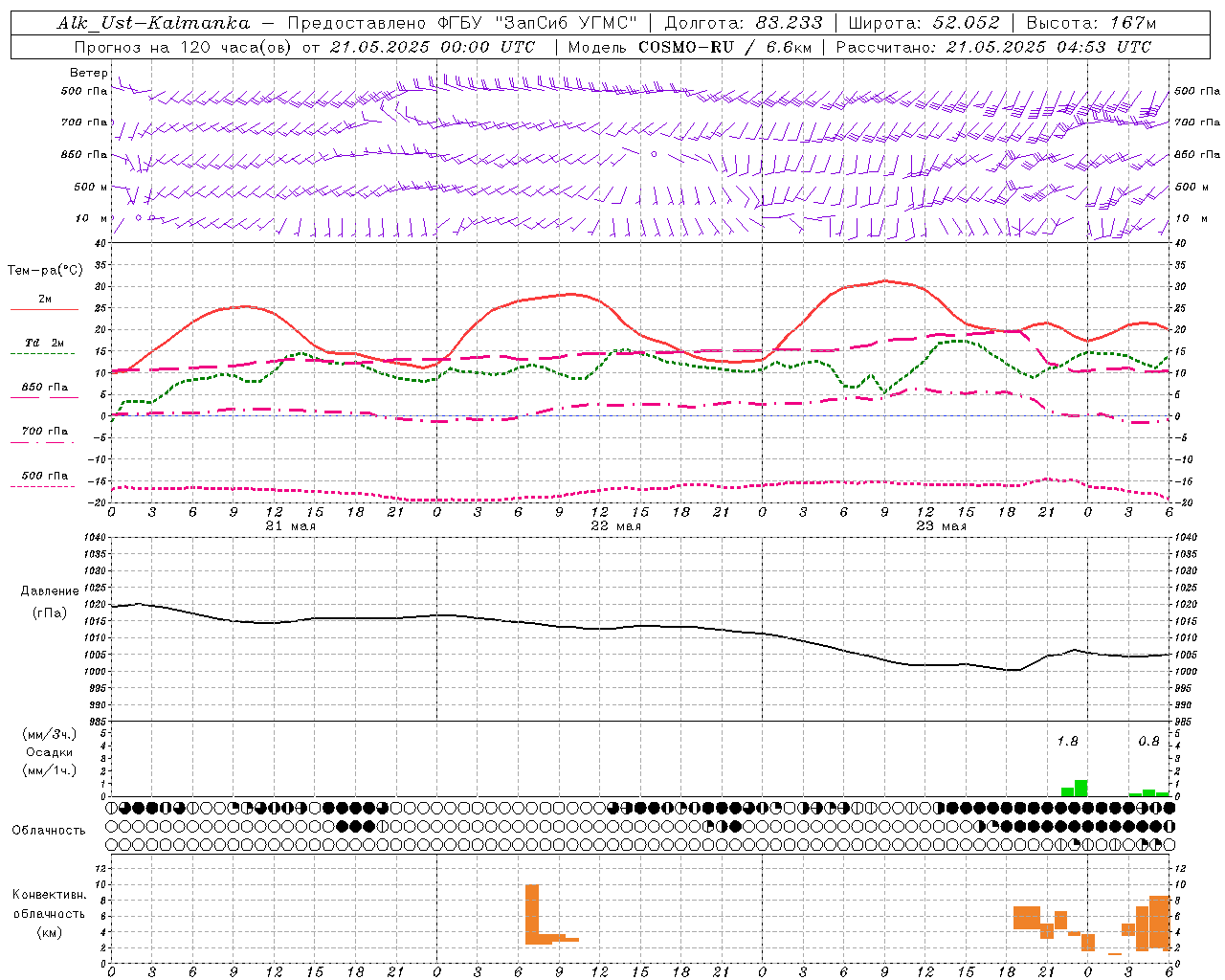Click the 'Давление' pressure panel label
The width and height of the screenshot is (1225, 980).
tap(50, 591)
